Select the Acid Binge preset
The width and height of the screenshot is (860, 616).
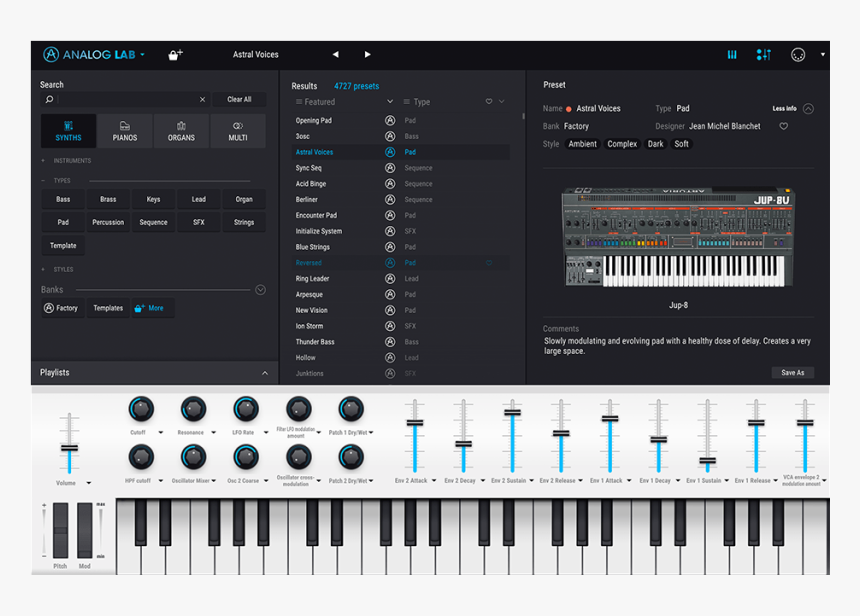coord(311,184)
